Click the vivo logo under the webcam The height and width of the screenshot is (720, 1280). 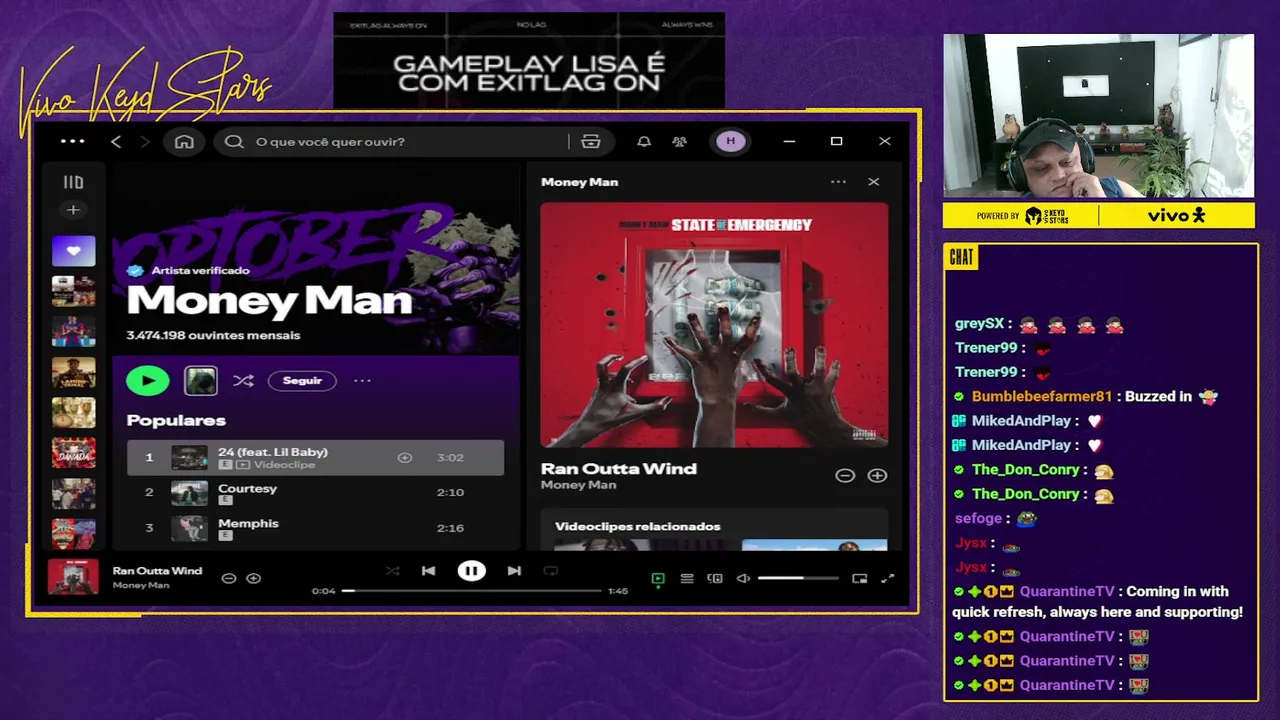[1176, 215]
